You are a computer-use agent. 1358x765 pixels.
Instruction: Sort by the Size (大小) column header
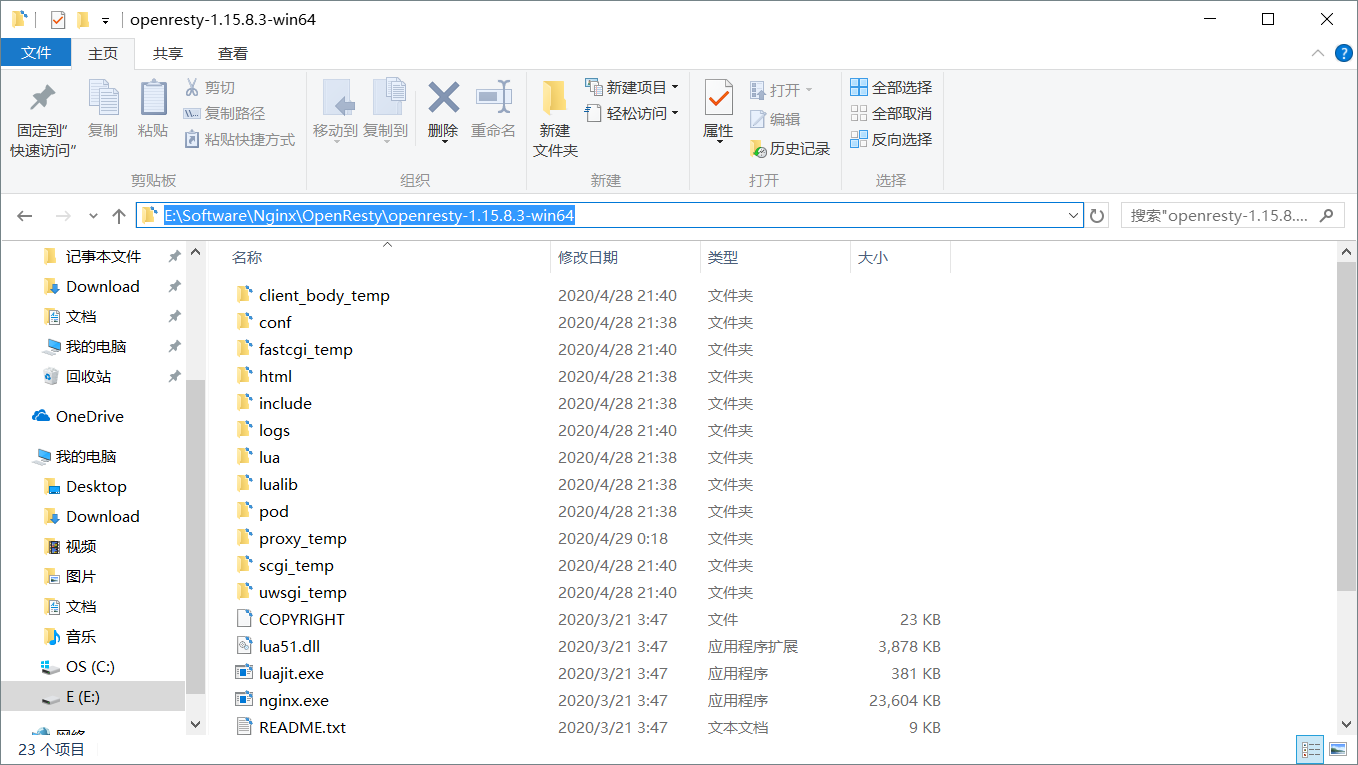[x=872, y=257]
